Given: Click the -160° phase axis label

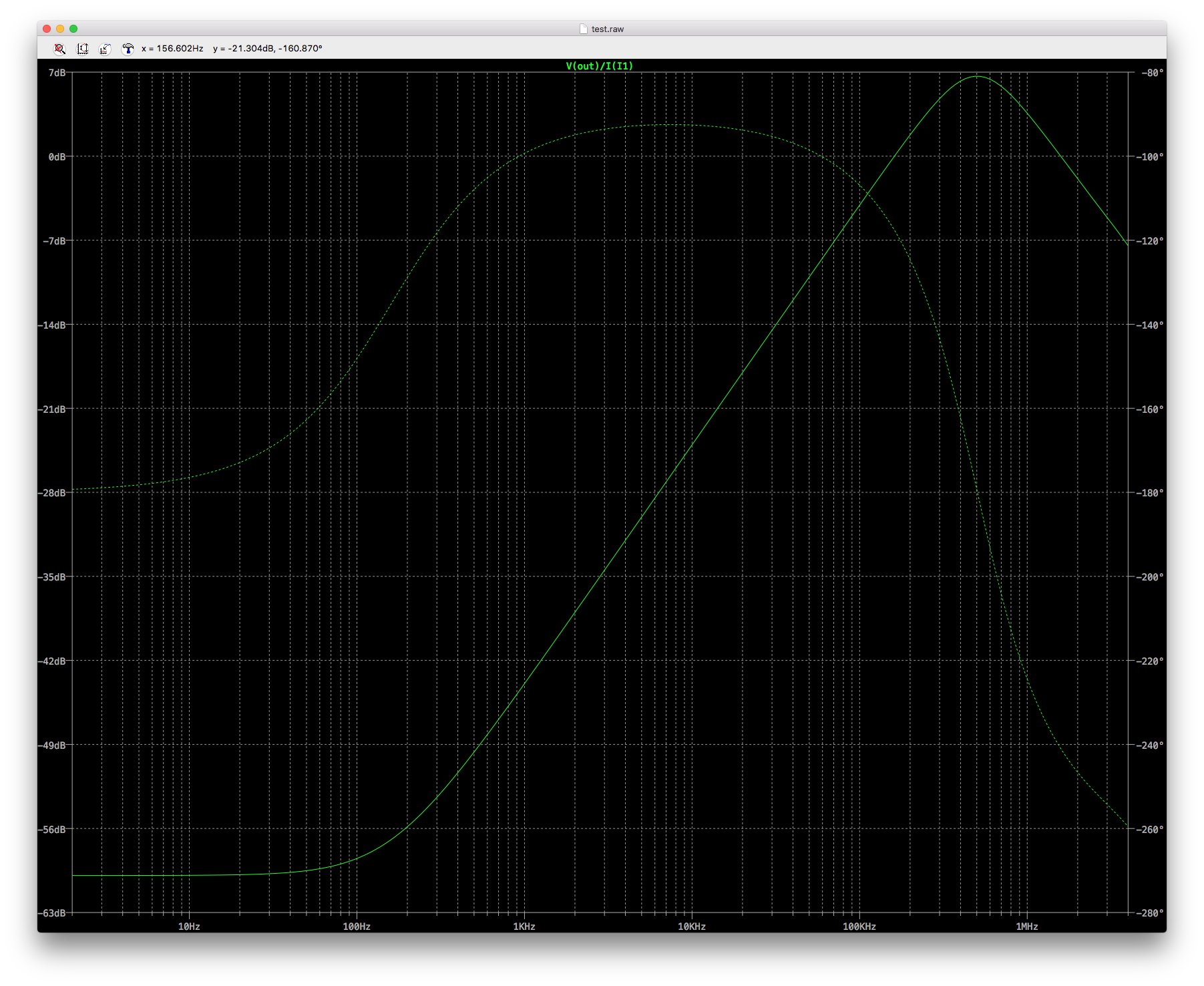Looking at the screenshot, I should tap(1149, 409).
